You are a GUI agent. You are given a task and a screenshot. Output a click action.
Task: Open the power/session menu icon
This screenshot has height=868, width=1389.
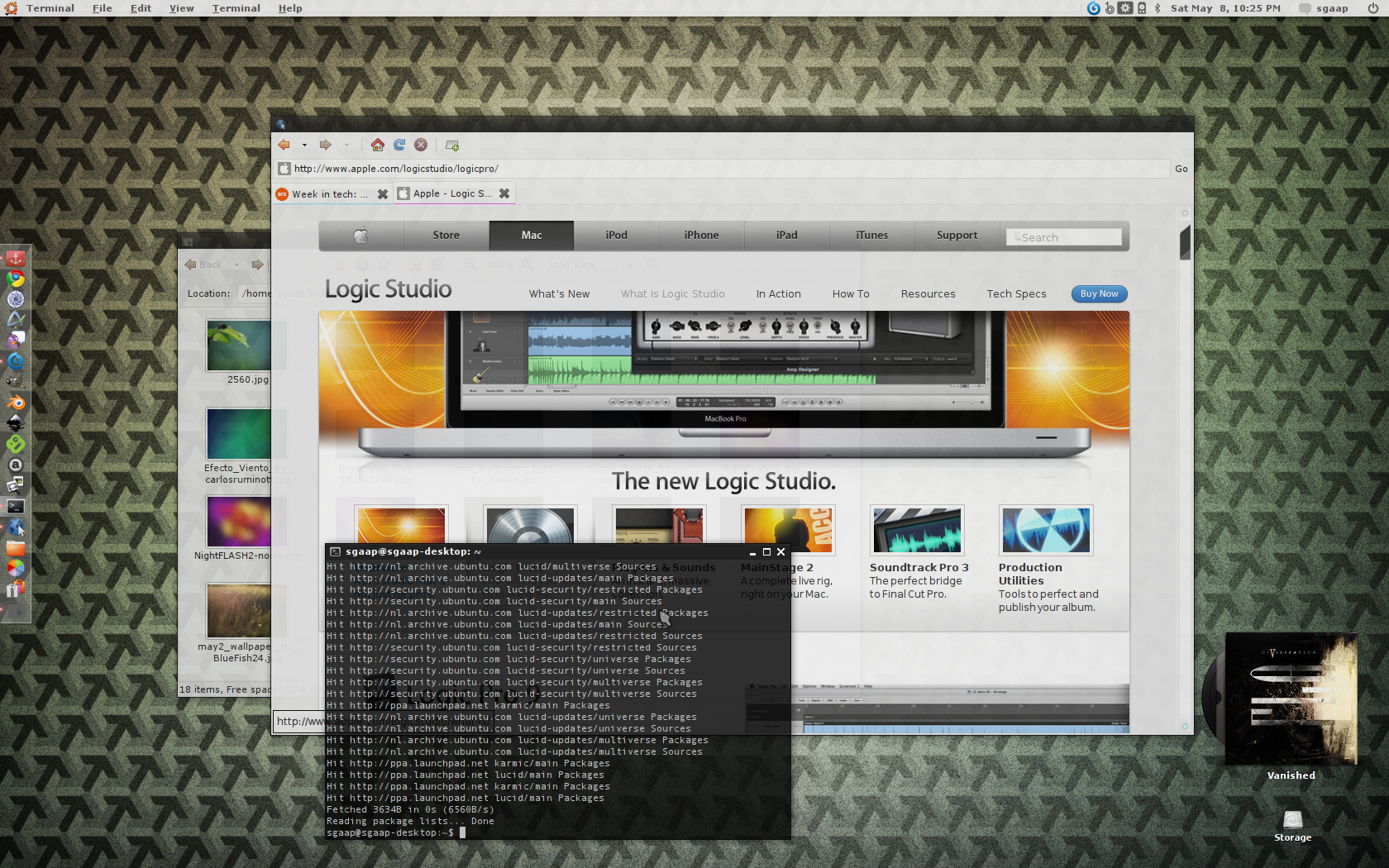pyautogui.click(x=1373, y=8)
